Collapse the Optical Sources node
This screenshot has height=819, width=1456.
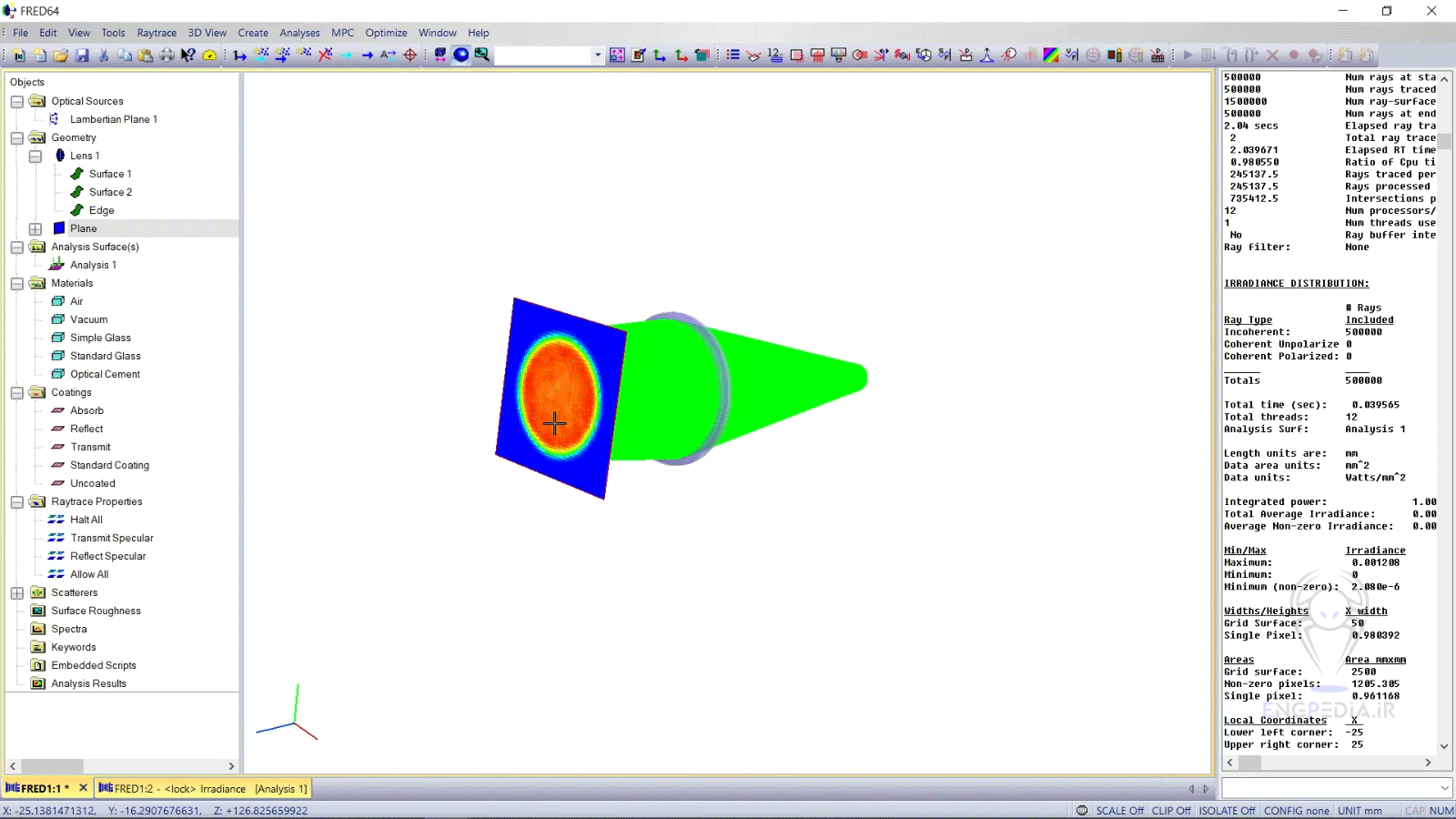17,102
